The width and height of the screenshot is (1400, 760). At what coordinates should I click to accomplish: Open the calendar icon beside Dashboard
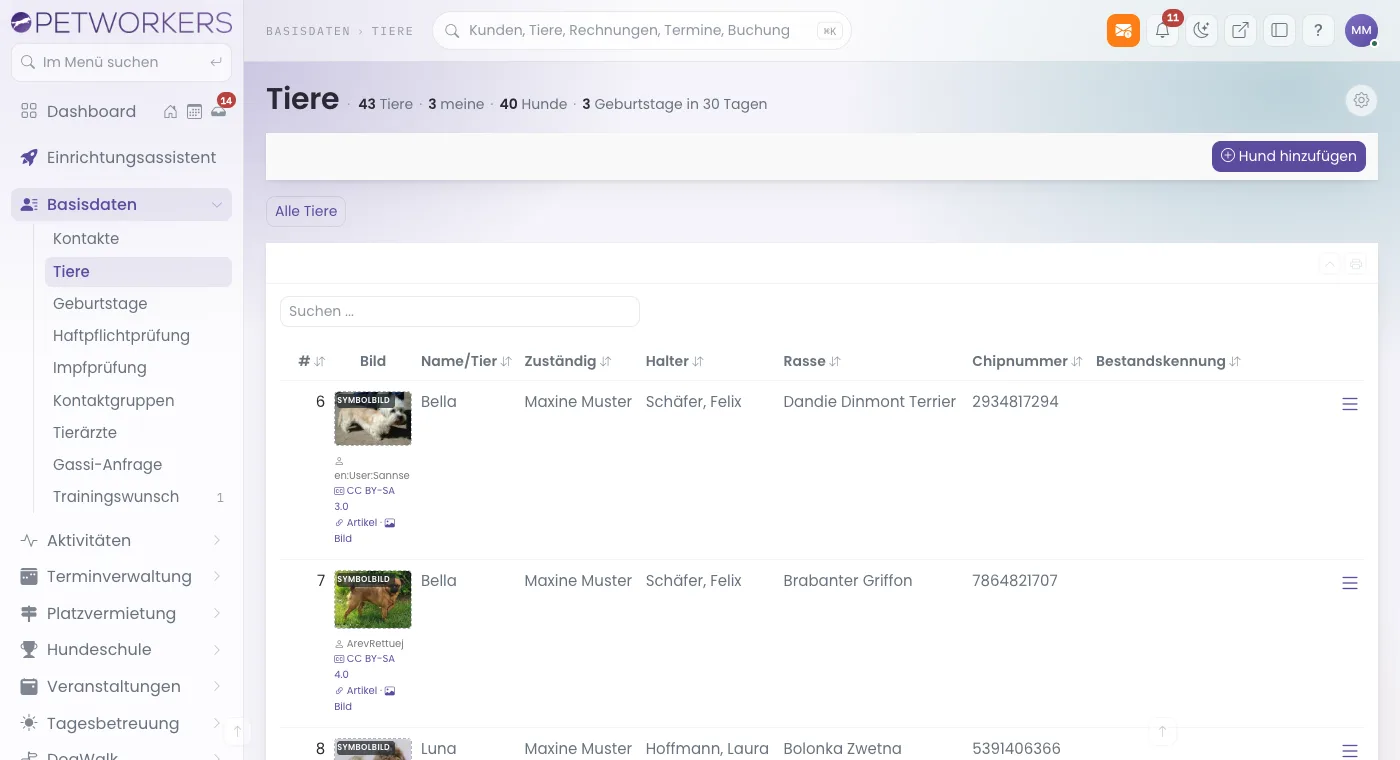(194, 112)
